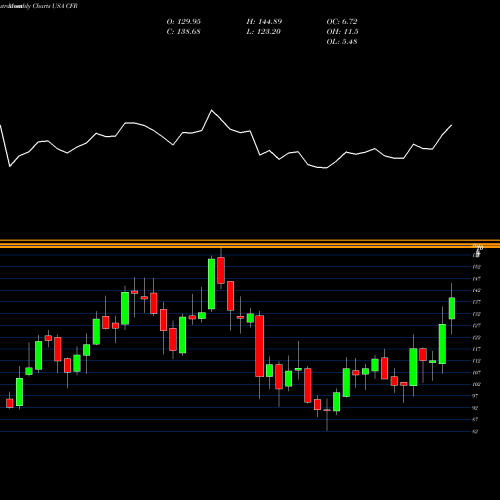Viewport: 500px width, 500px height.
Task: Click the 122 price axis label
Action: coord(476,338)
